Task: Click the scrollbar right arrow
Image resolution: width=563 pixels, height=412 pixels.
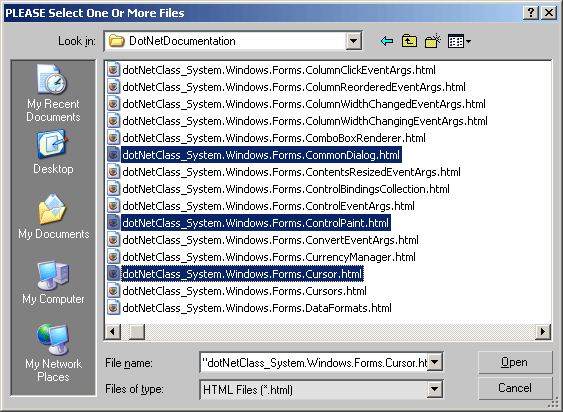Action: [x=543, y=331]
